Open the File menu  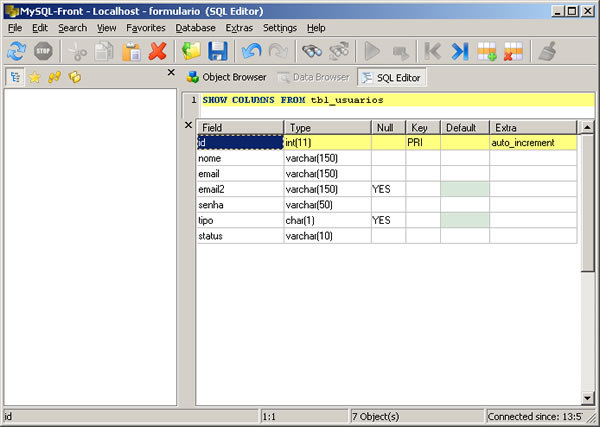pos(15,28)
